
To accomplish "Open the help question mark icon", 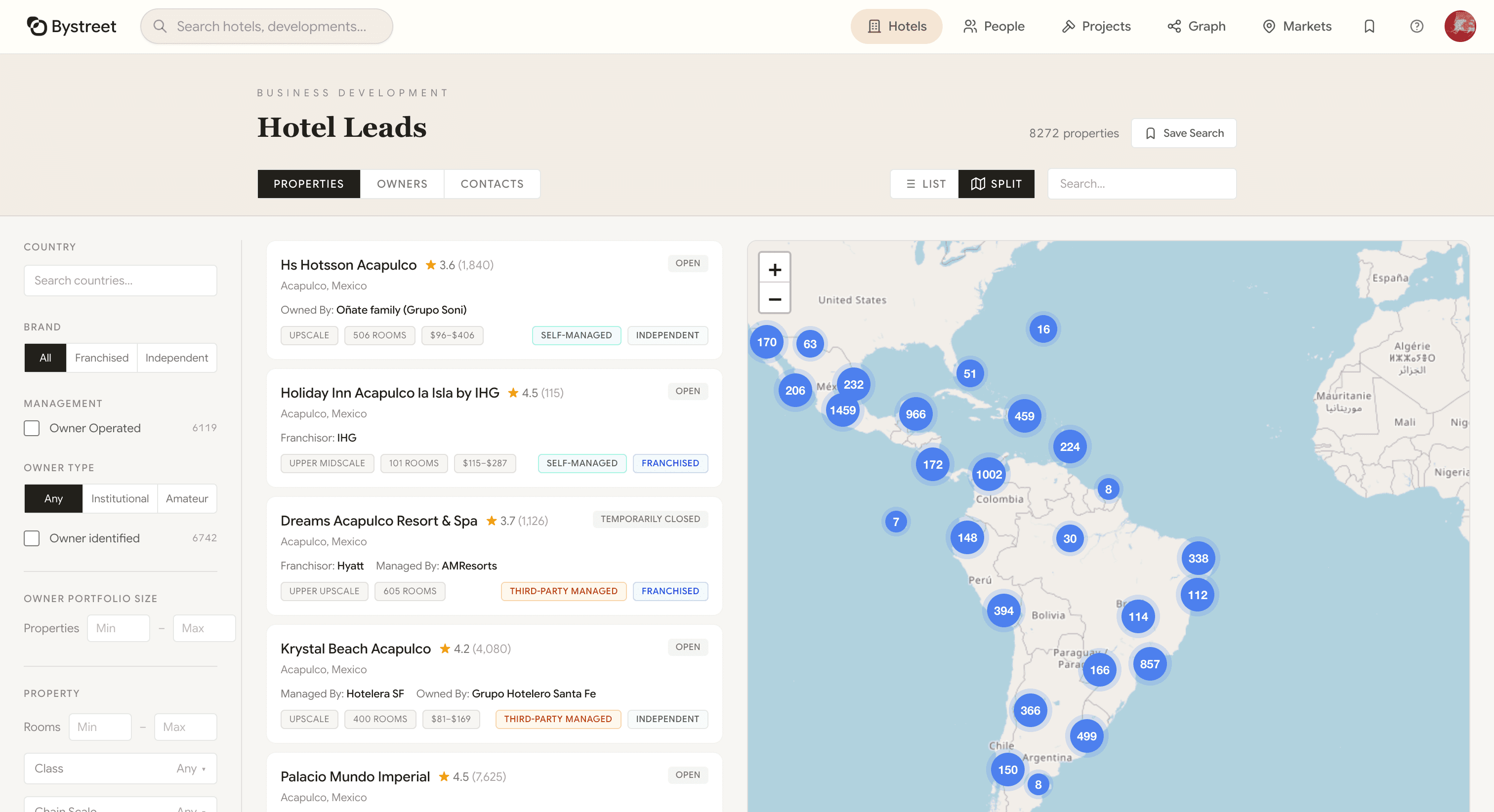I will click(x=1416, y=26).
